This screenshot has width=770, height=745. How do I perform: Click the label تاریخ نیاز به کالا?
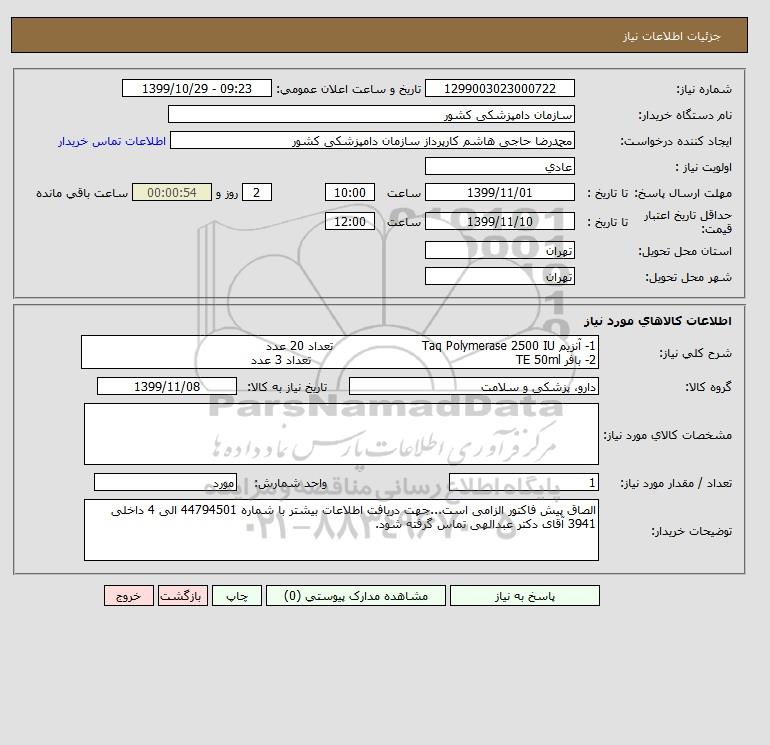[287, 387]
